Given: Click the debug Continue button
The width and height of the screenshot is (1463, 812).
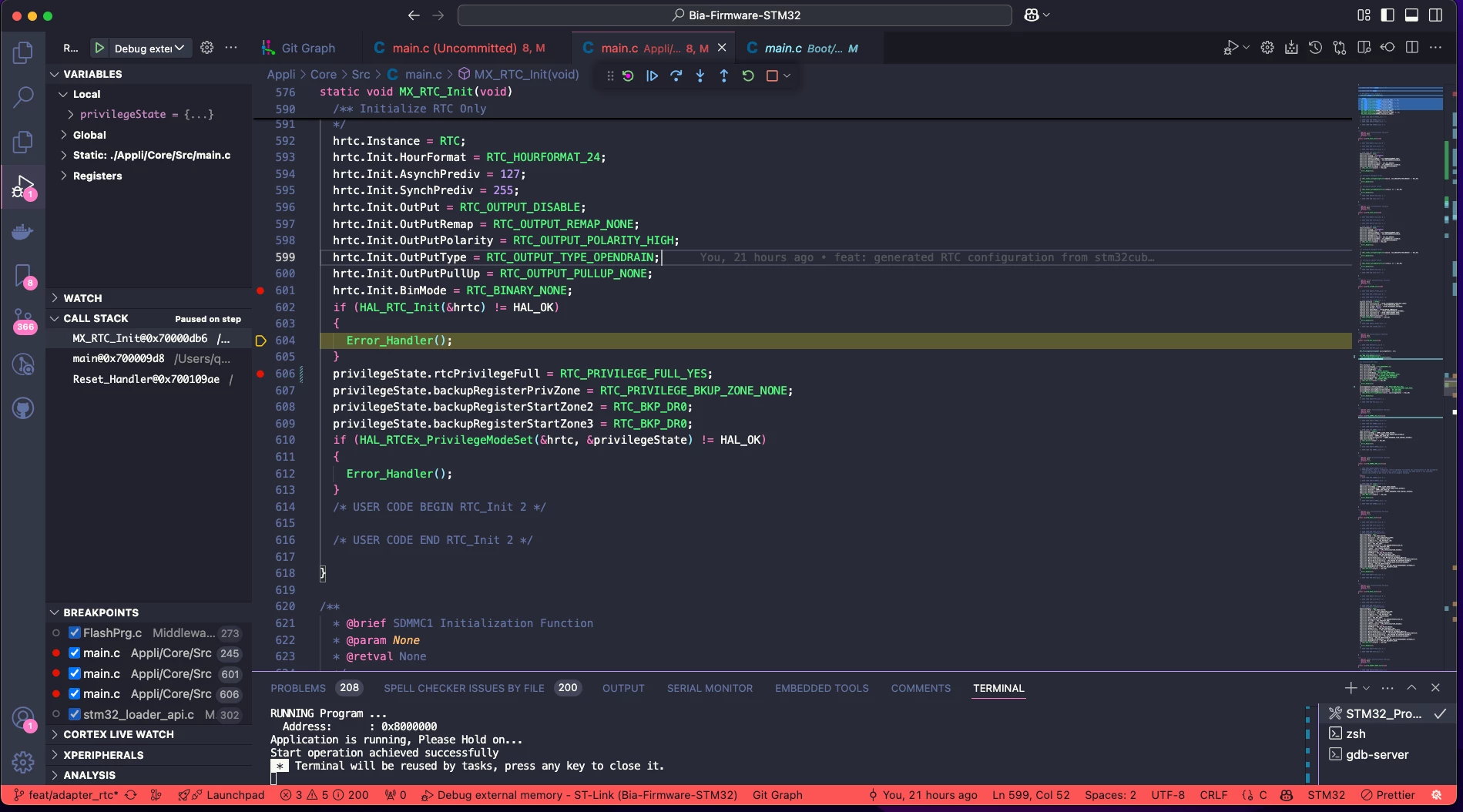Looking at the screenshot, I should (x=652, y=75).
